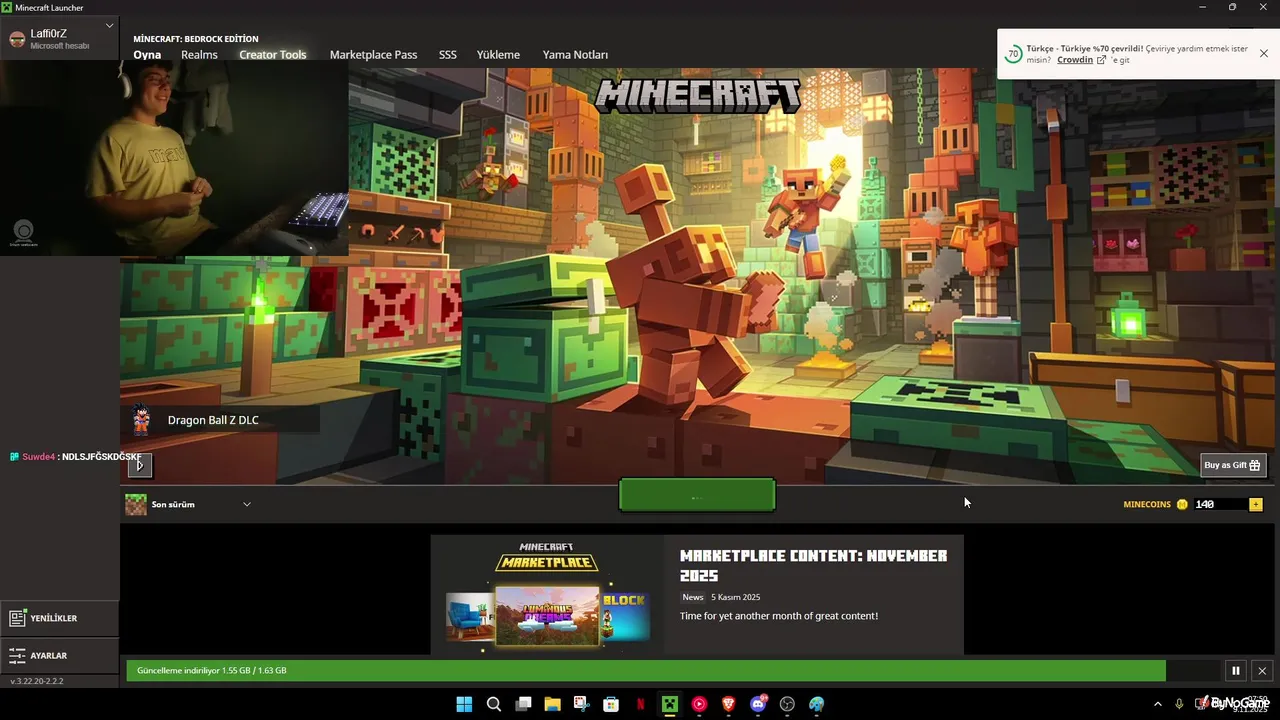Open Brave browser from taskbar
Screen dimensions: 1280x720
pos(728,704)
